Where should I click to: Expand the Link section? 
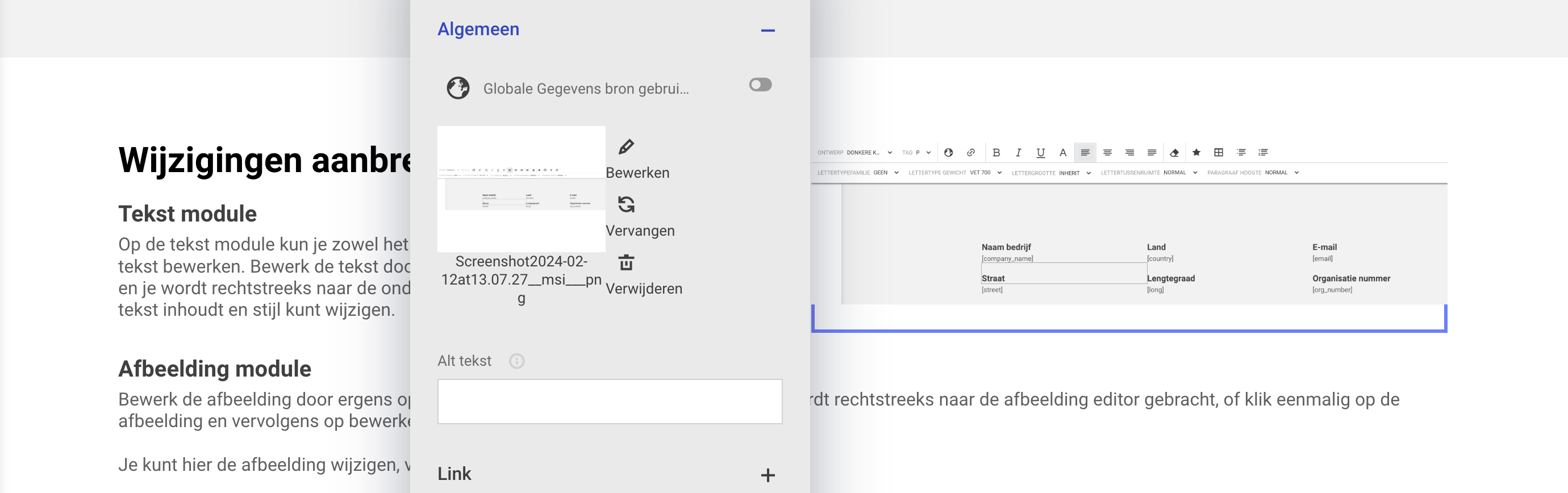[768, 475]
